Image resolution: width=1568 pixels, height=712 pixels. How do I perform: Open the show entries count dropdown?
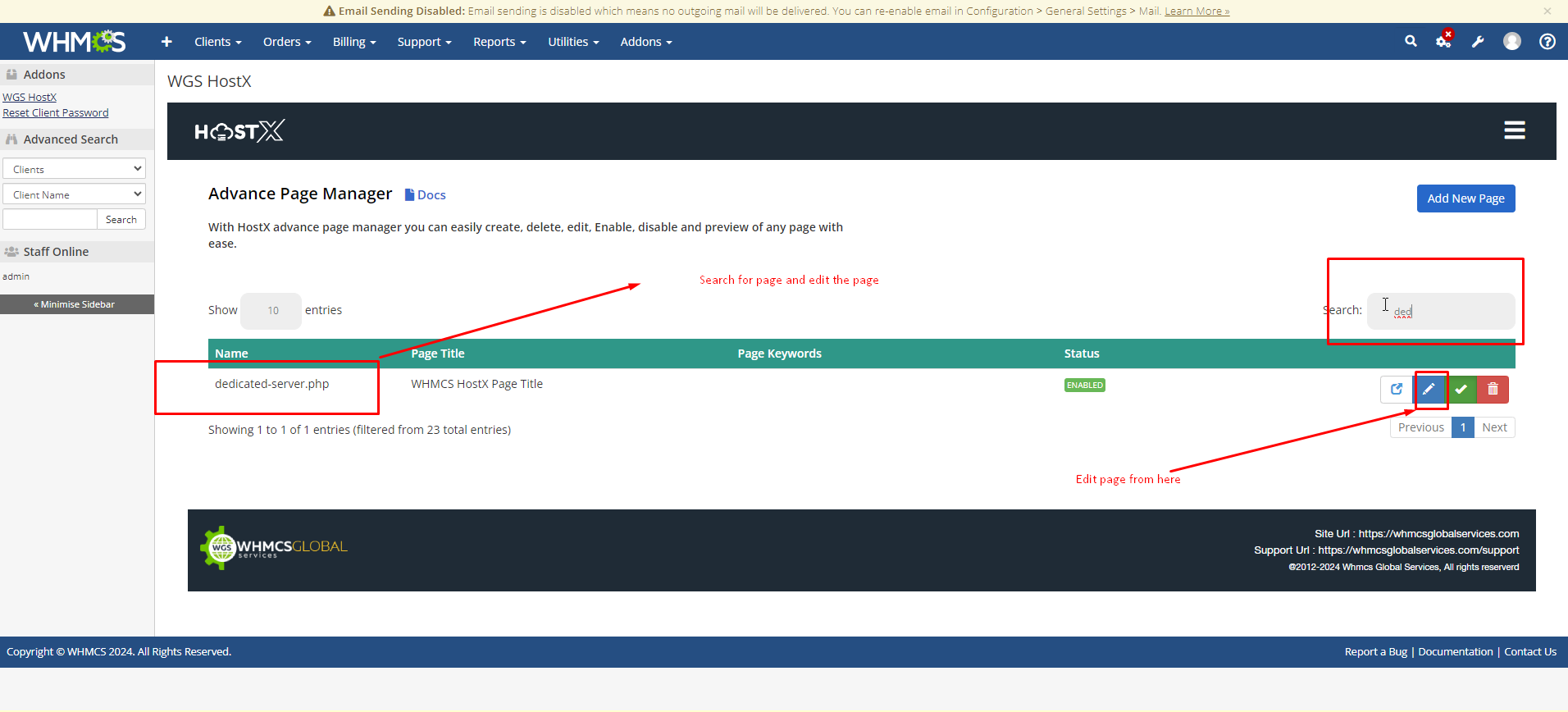pos(272,311)
